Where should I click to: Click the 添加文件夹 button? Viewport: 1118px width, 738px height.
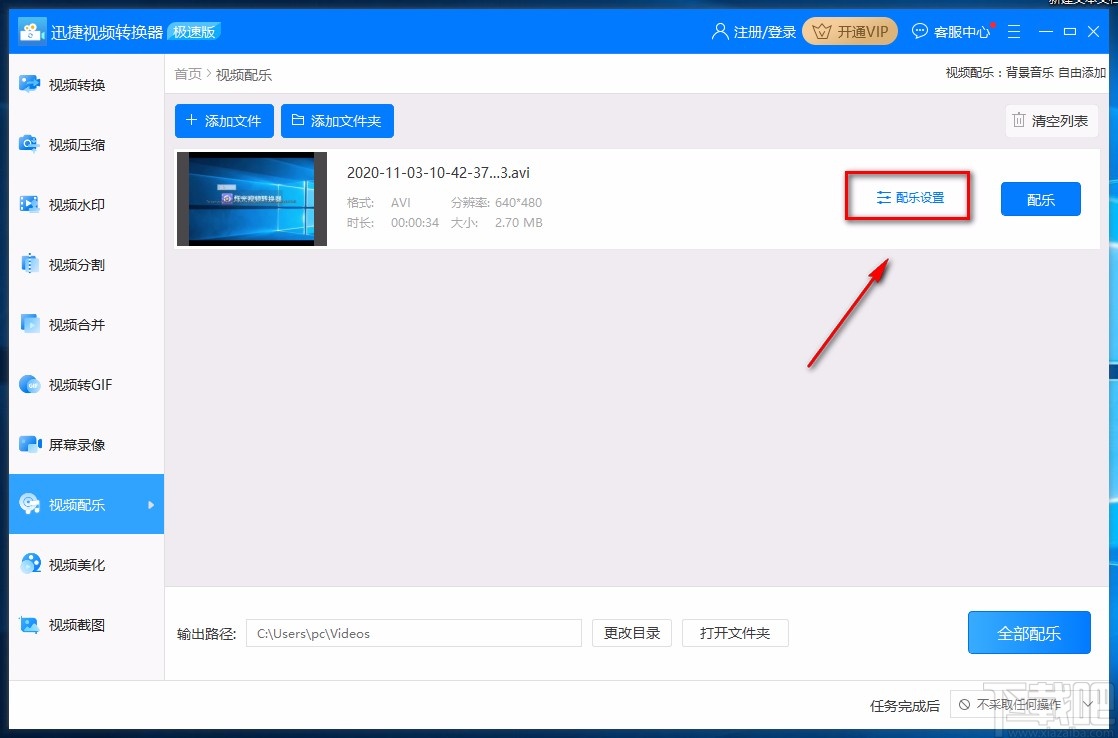tap(337, 121)
